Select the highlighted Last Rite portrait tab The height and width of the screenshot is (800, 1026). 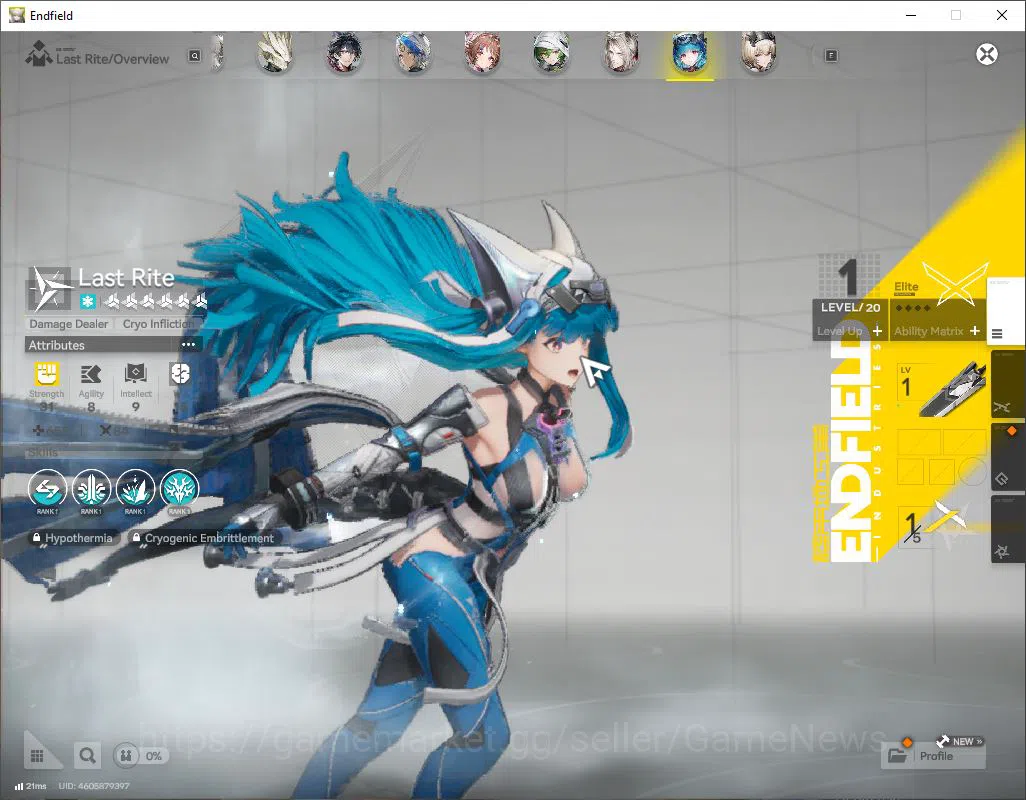click(x=690, y=54)
